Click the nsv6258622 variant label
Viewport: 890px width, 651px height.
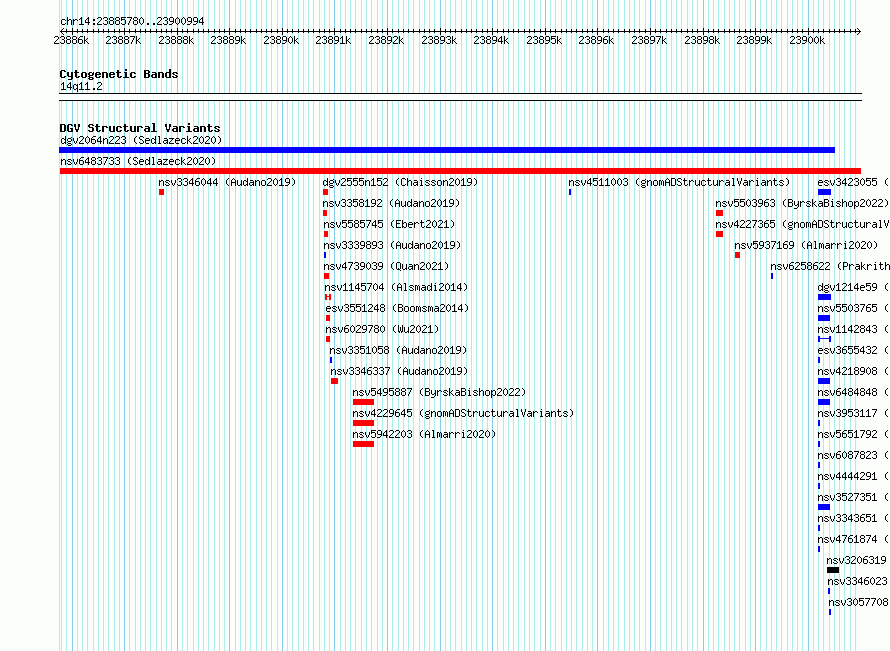pos(830,266)
